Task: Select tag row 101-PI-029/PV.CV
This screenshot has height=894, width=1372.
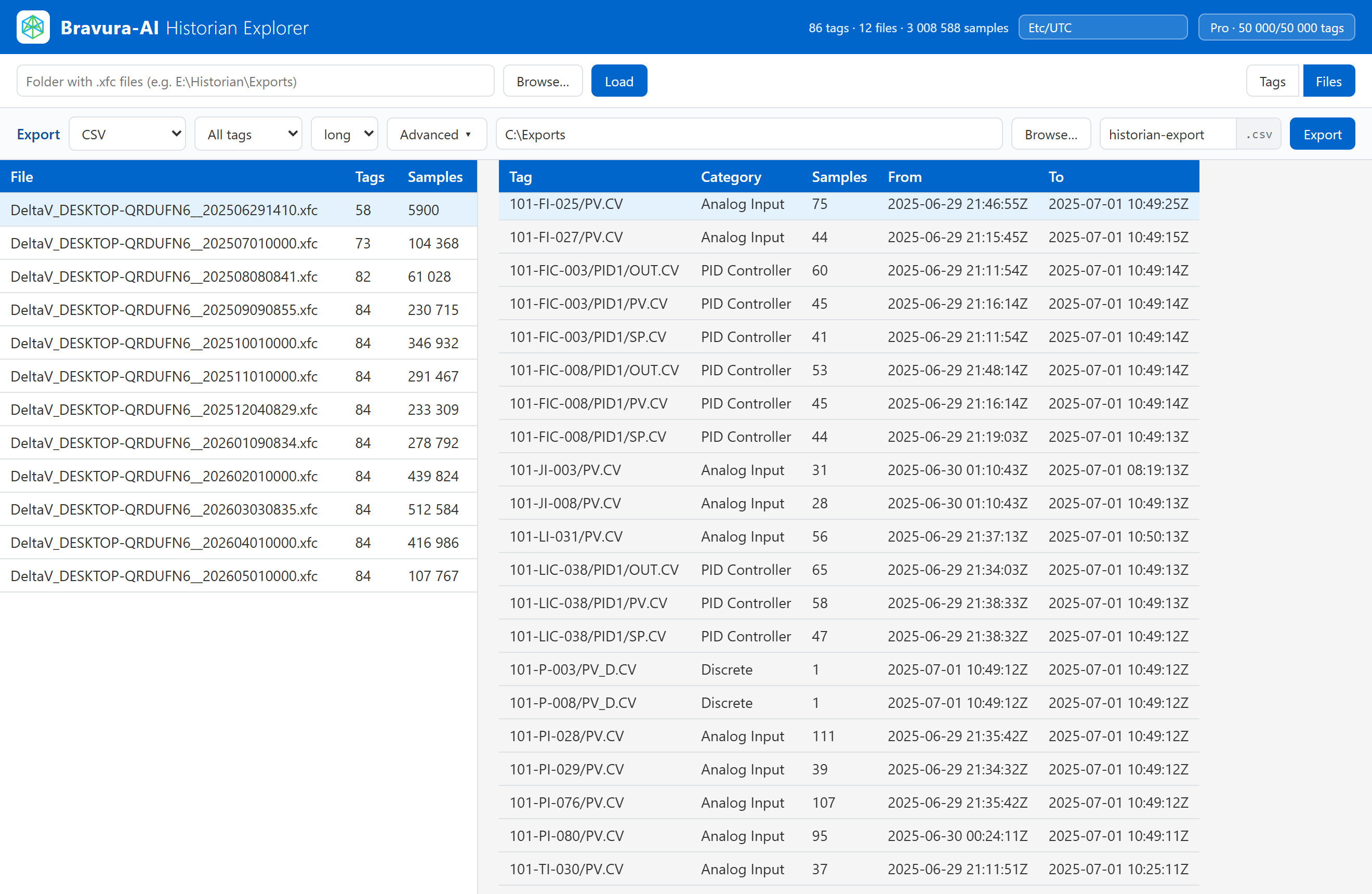Action: click(849, 769)
